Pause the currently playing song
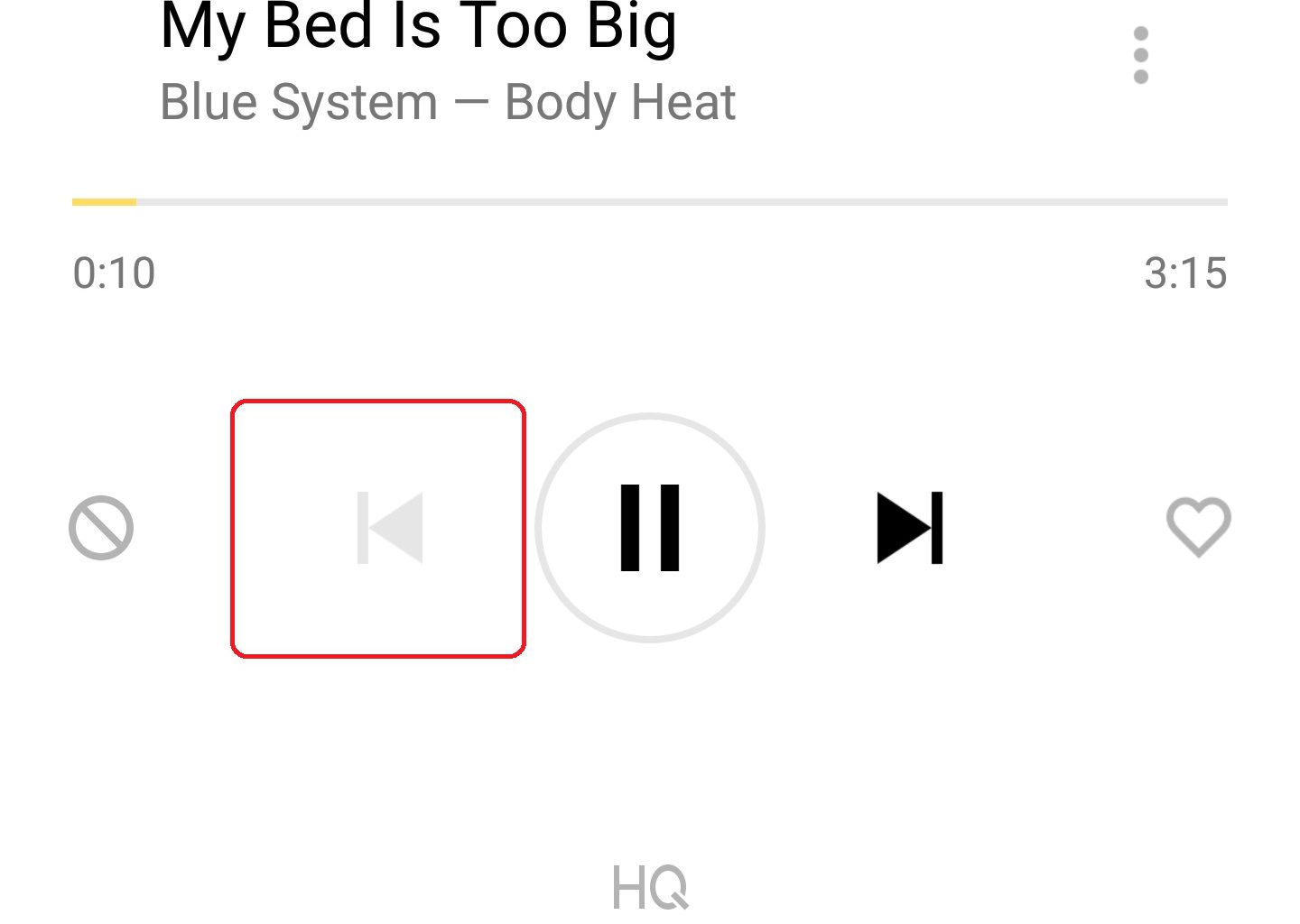The width and height of the screenshot is (1300, 924). [x=650, y=528]
